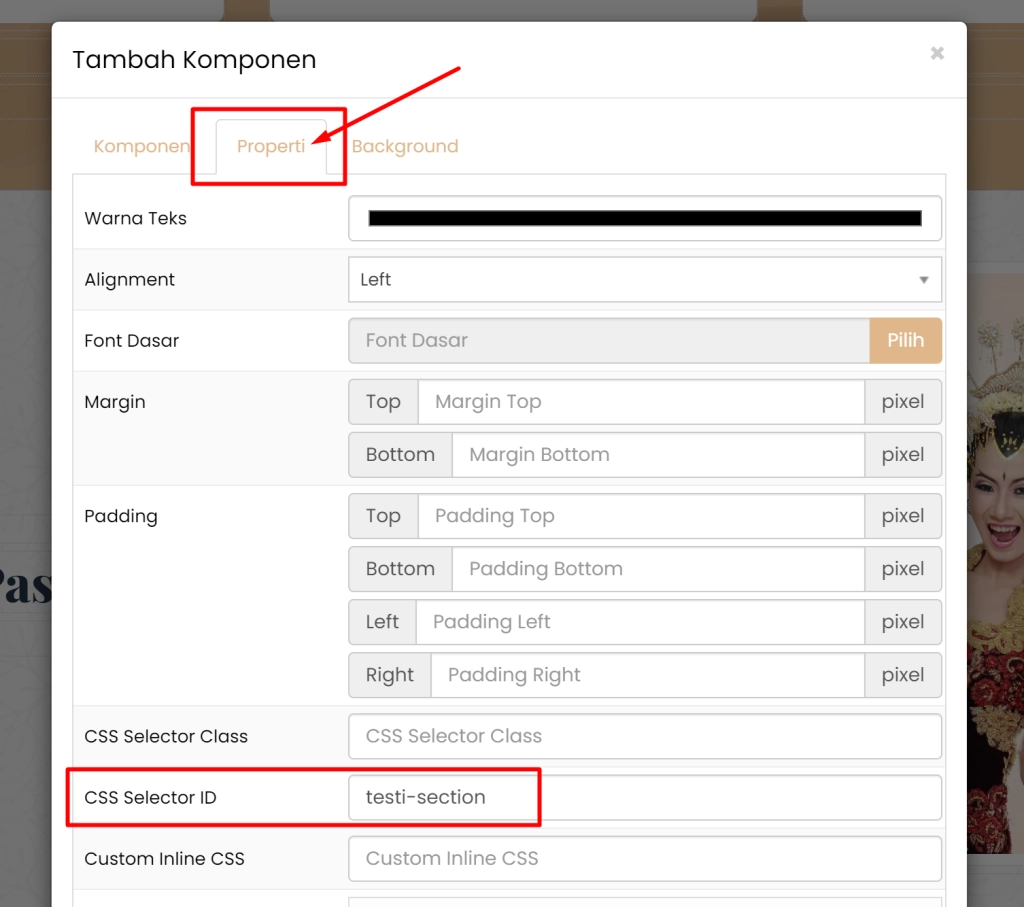1024x907 pixels.
Task: Click the Margin Top input field
Action: 640,402
